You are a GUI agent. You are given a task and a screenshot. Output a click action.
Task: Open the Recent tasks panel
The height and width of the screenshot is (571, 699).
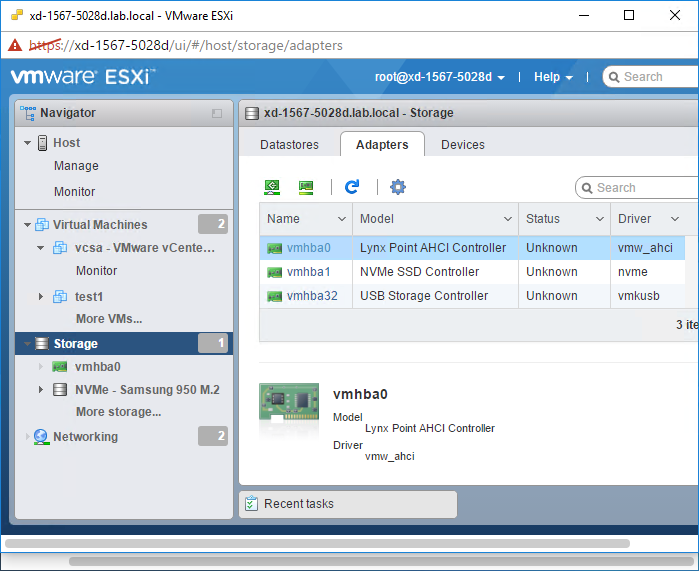[348, 505]
